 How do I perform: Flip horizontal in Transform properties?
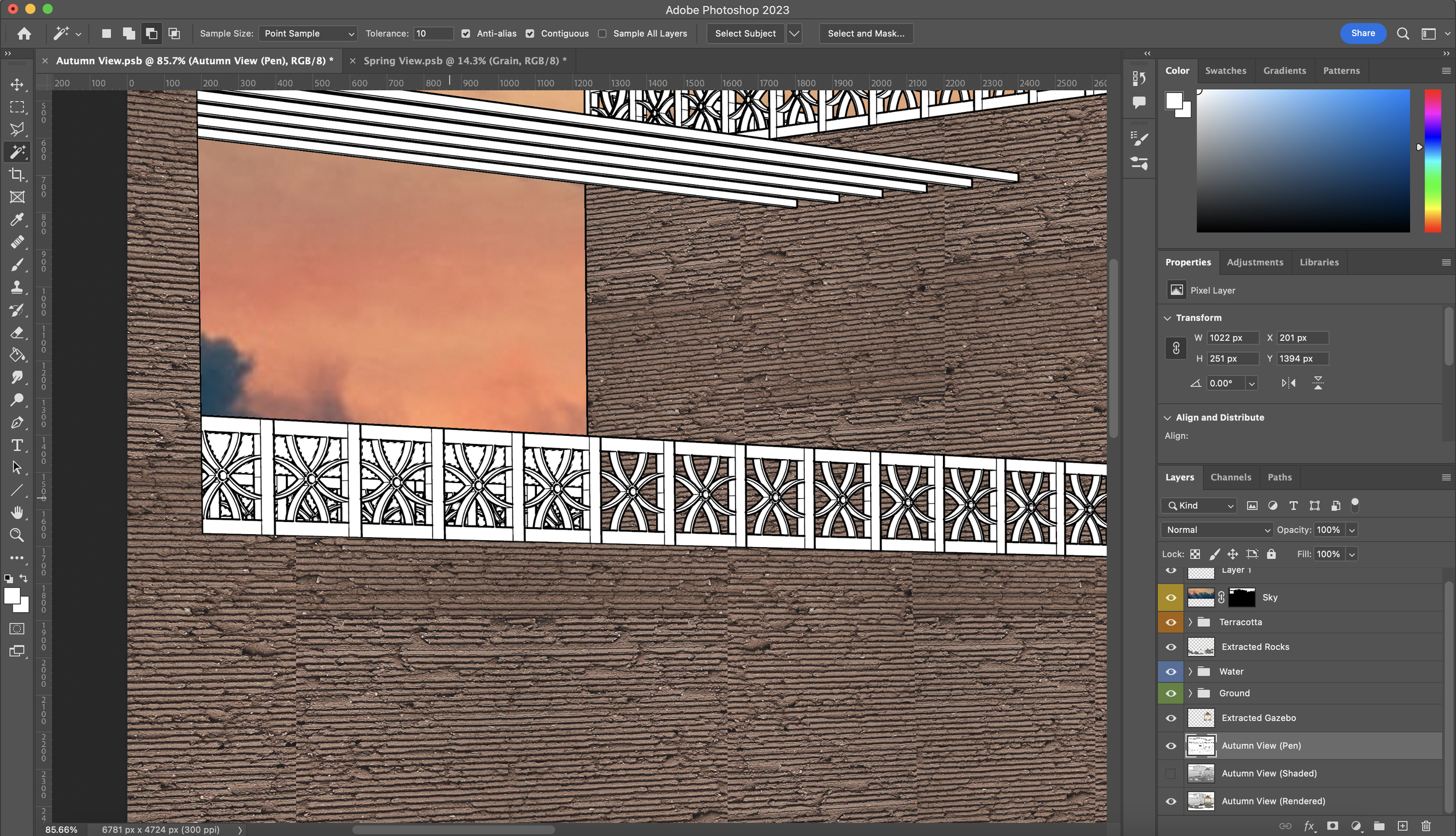click(1288, 383)
